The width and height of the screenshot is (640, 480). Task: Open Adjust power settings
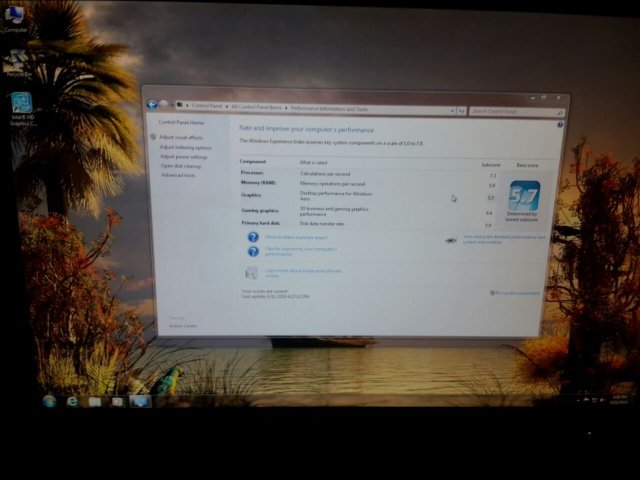[184, 157]
